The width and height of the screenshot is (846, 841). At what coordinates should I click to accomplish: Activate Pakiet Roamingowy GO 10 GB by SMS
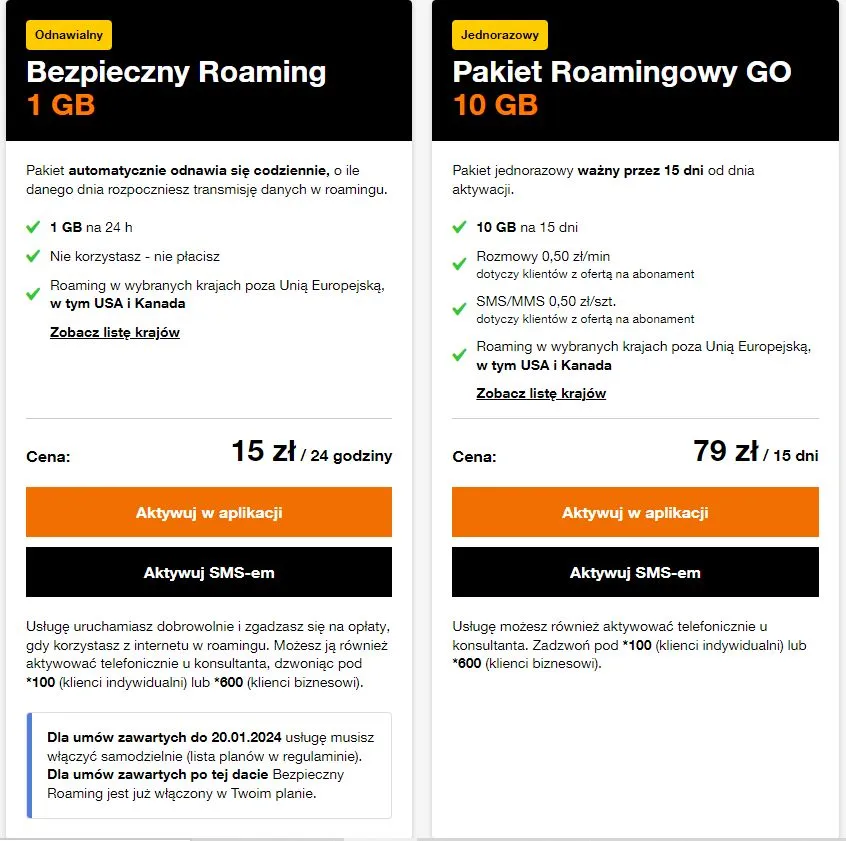click(635, 573)
